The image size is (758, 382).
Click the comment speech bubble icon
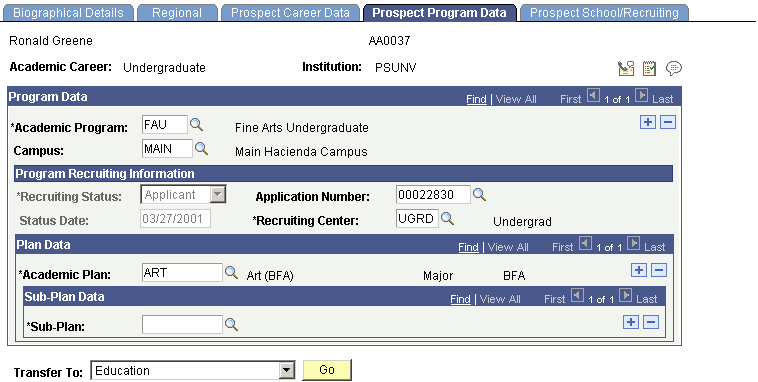point(674,68)
